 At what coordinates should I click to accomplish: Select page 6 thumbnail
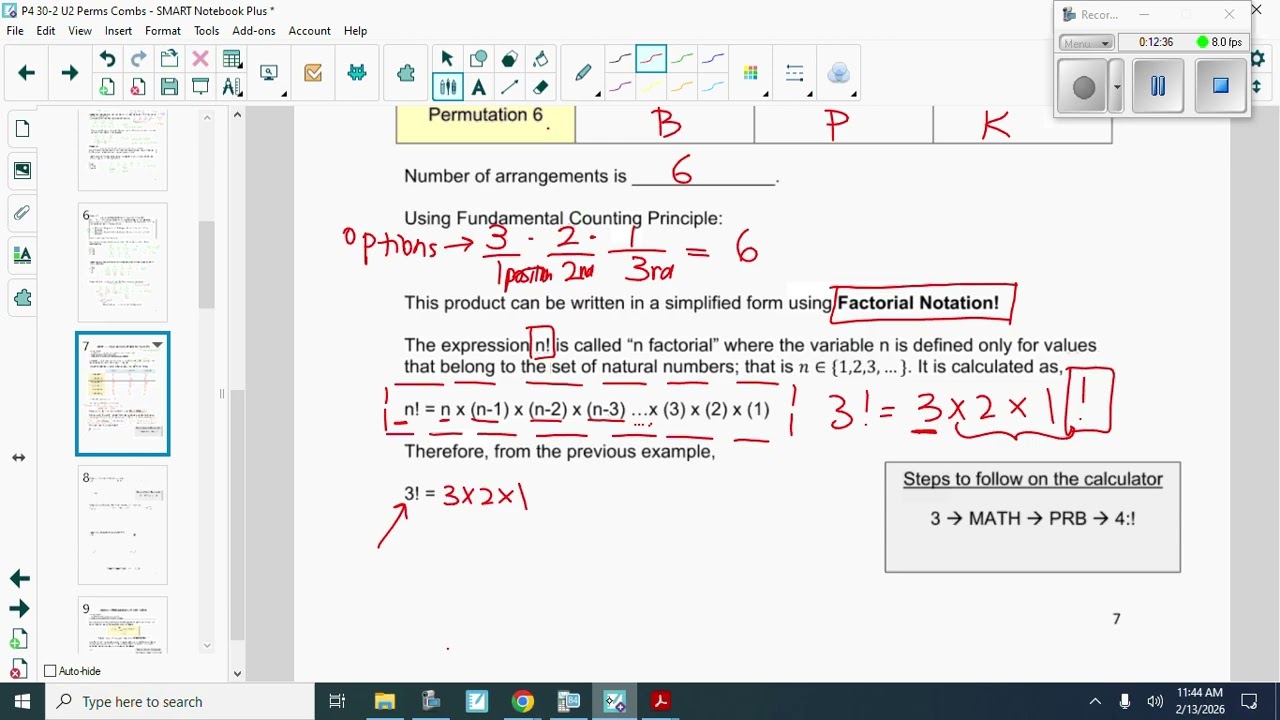(x=123, y=262)
